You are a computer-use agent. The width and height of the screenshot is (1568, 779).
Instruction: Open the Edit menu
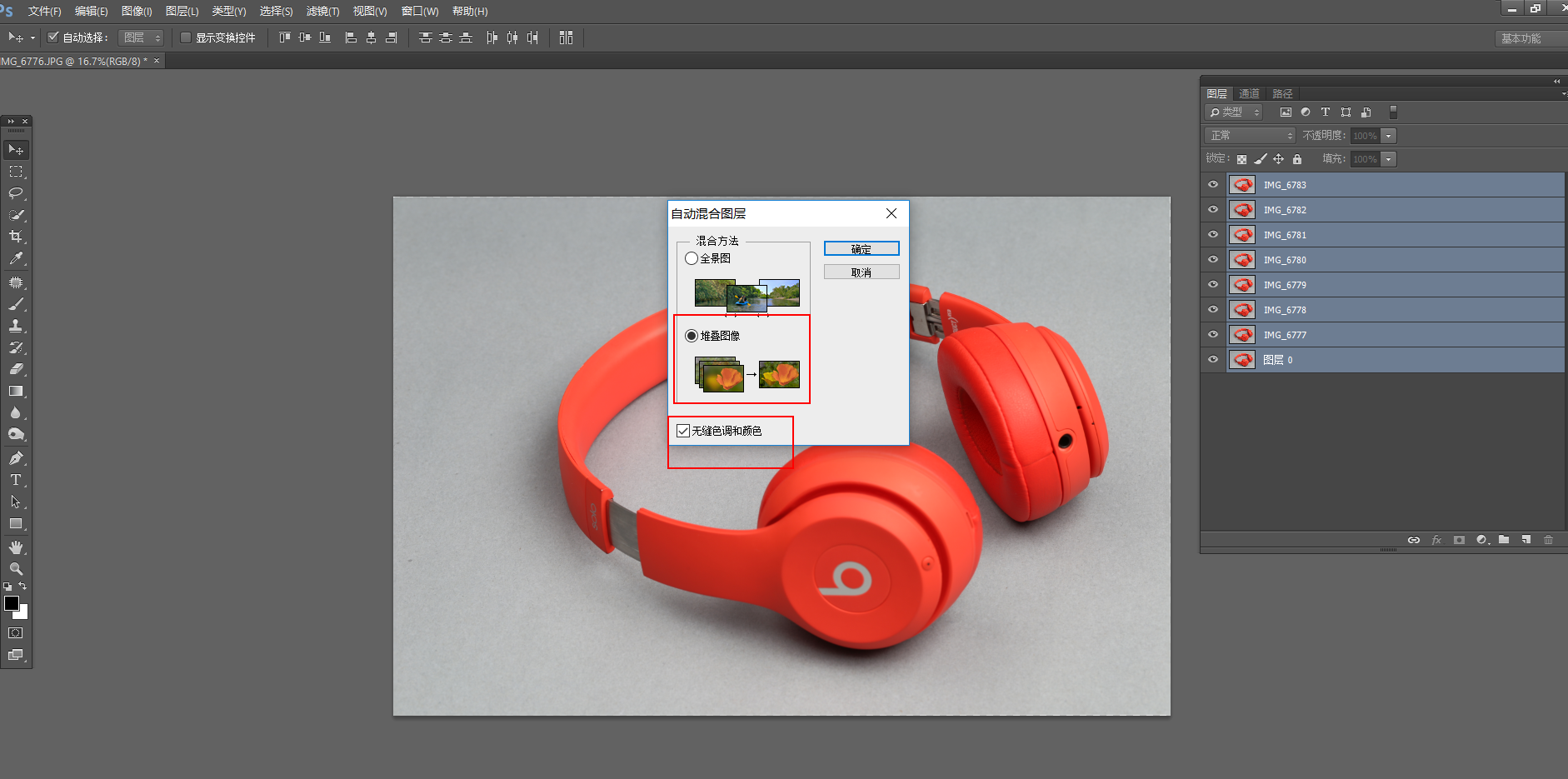click(91, 12)
